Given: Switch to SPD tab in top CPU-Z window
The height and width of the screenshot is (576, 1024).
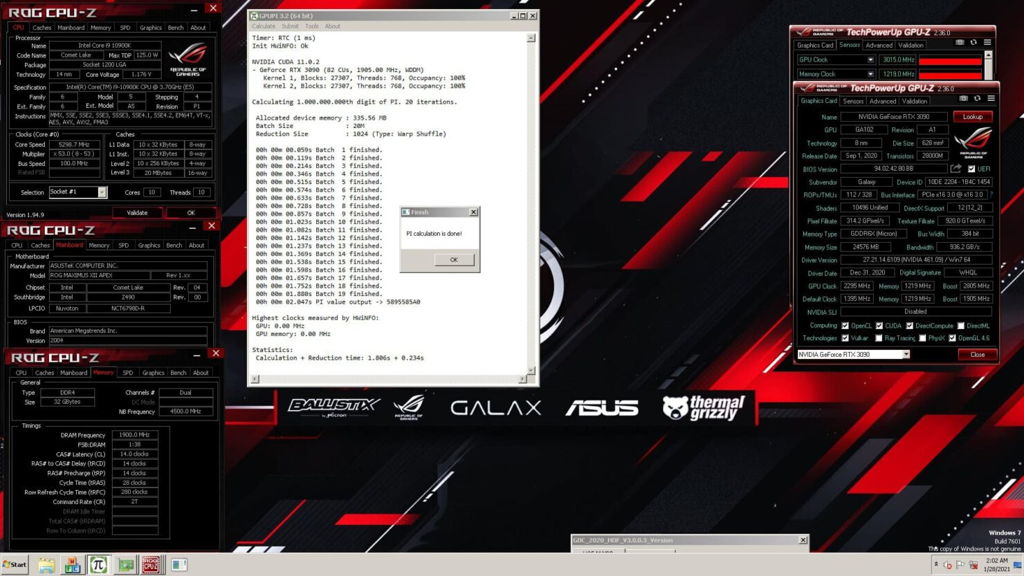Looking at the screenshot, I should pos(125,27).
